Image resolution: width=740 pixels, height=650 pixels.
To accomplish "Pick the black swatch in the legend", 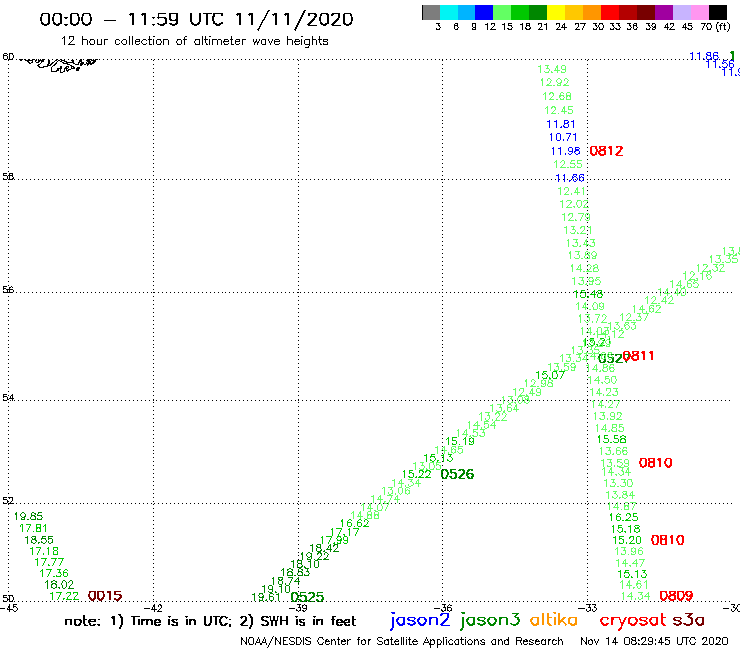I will tap(718, 12).
